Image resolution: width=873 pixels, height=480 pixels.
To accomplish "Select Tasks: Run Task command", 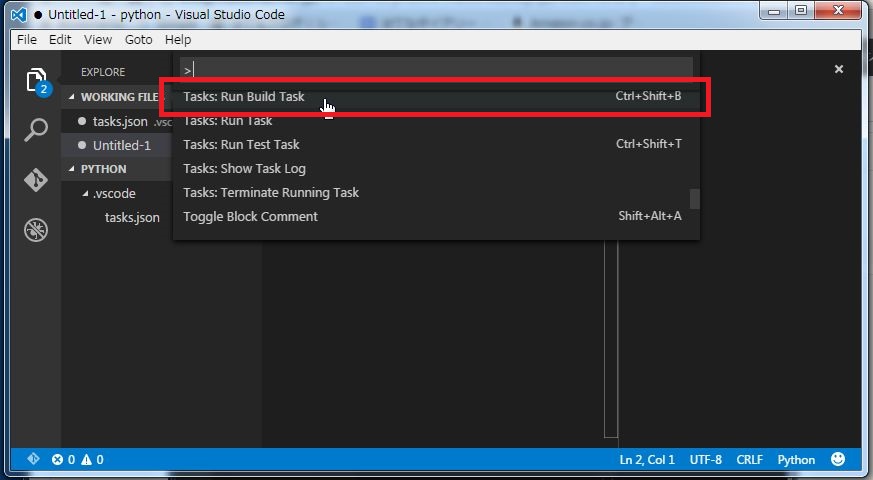I will tap(436, 120).
